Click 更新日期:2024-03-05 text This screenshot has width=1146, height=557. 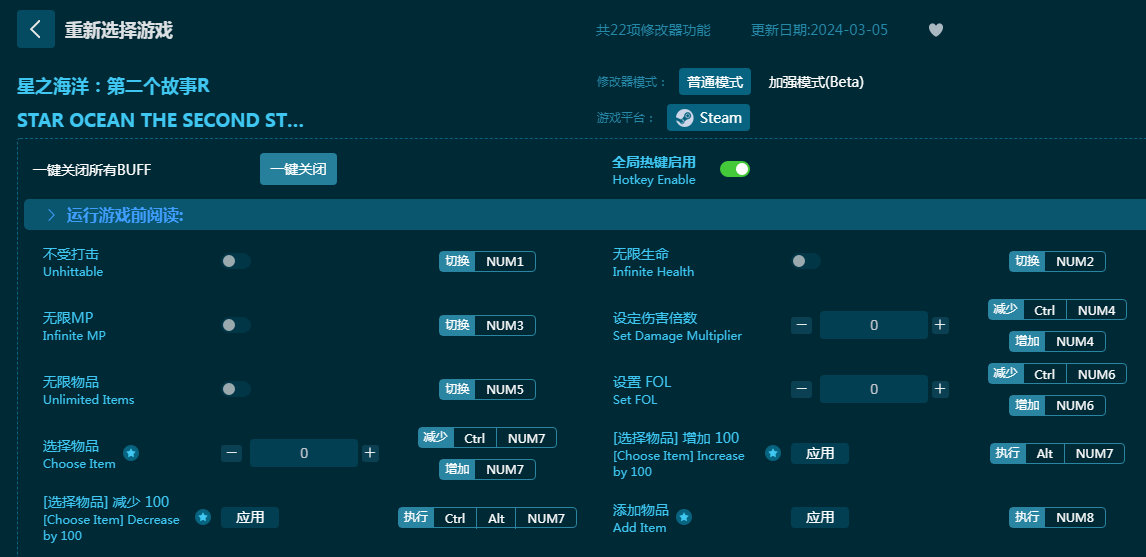(819, 30)
